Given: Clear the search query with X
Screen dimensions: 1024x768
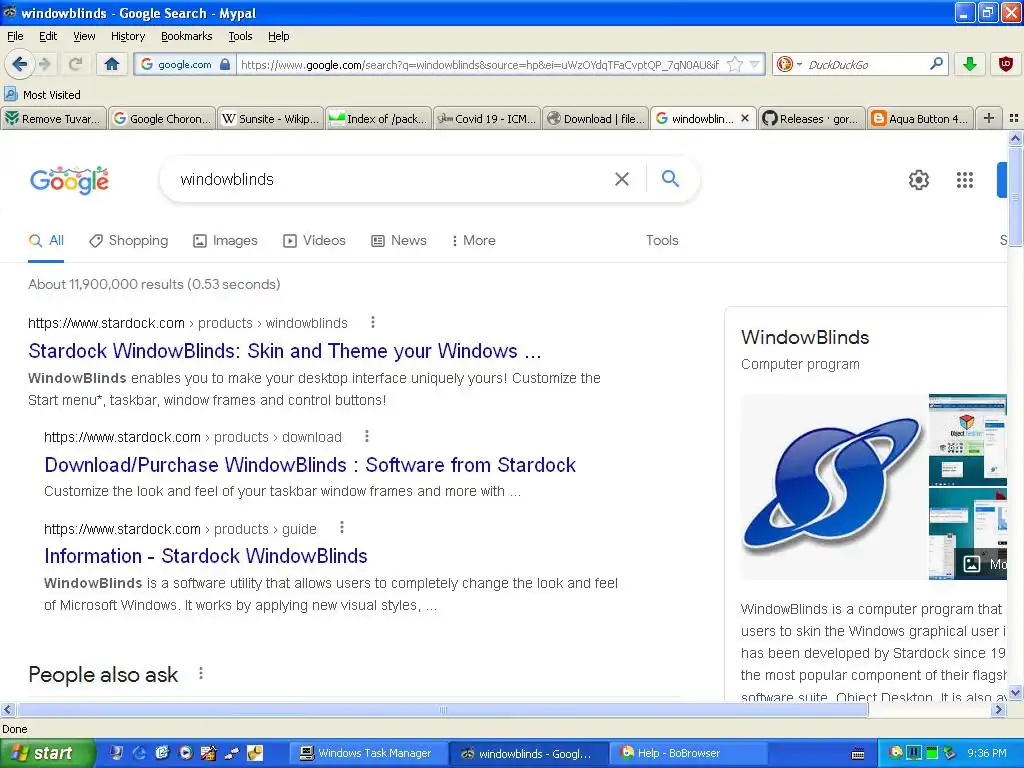Looking at the screenshot, I should coord(622,179).
